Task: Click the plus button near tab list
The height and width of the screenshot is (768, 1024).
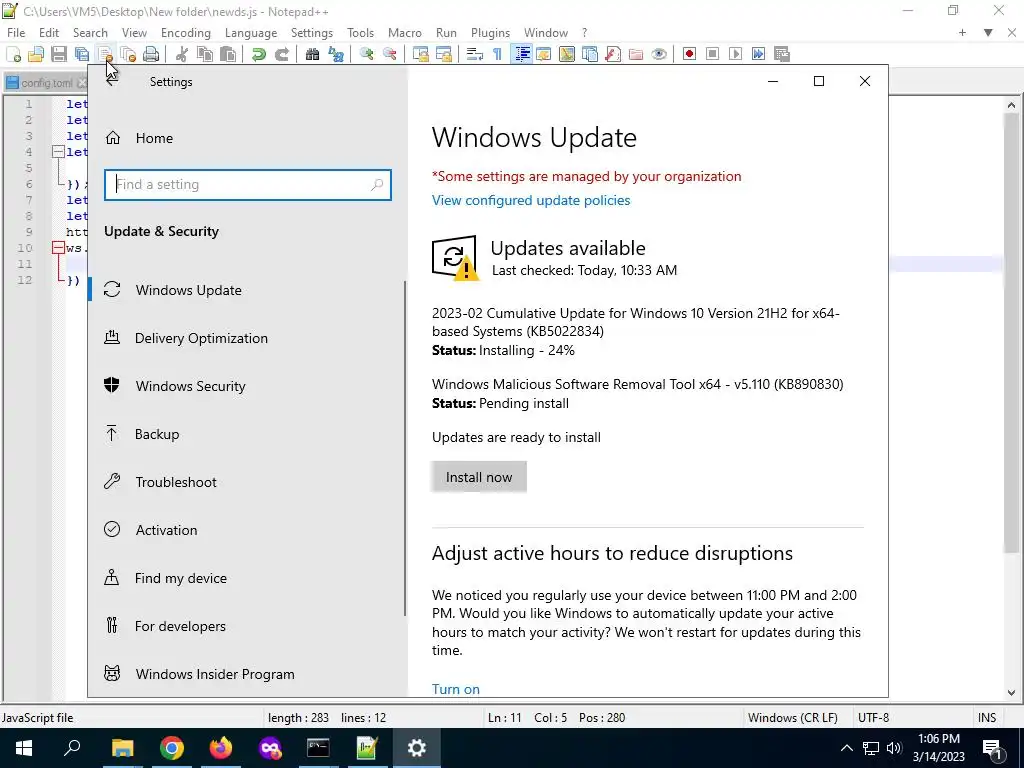Action: 962,33
